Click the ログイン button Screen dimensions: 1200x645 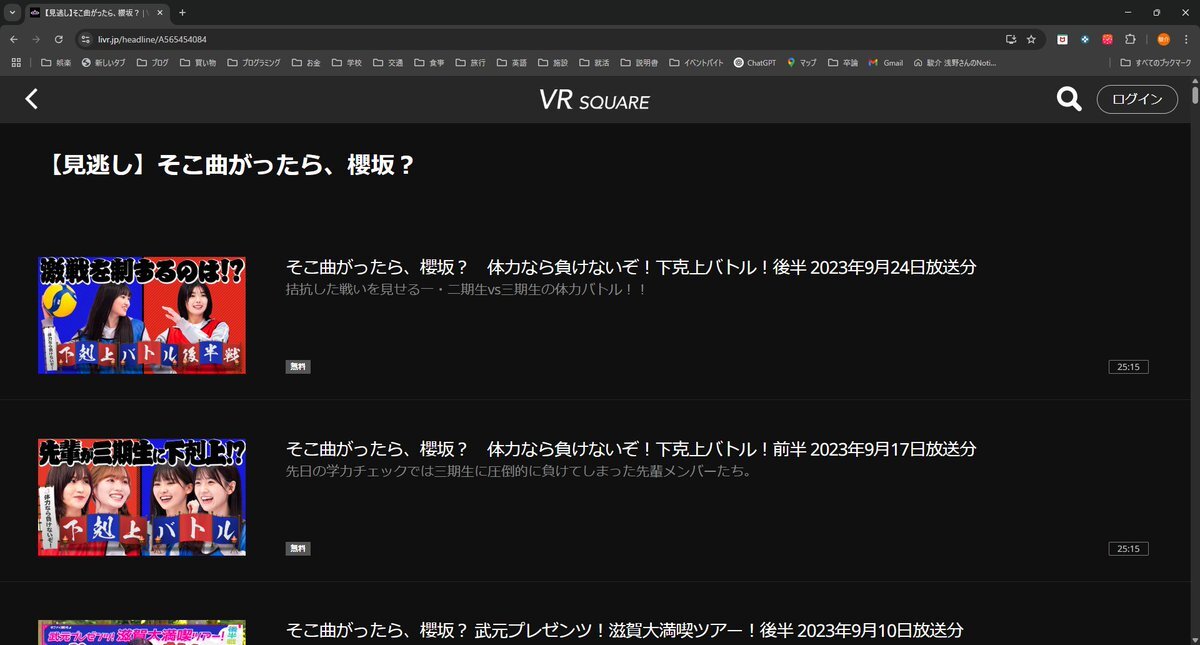1137,99
